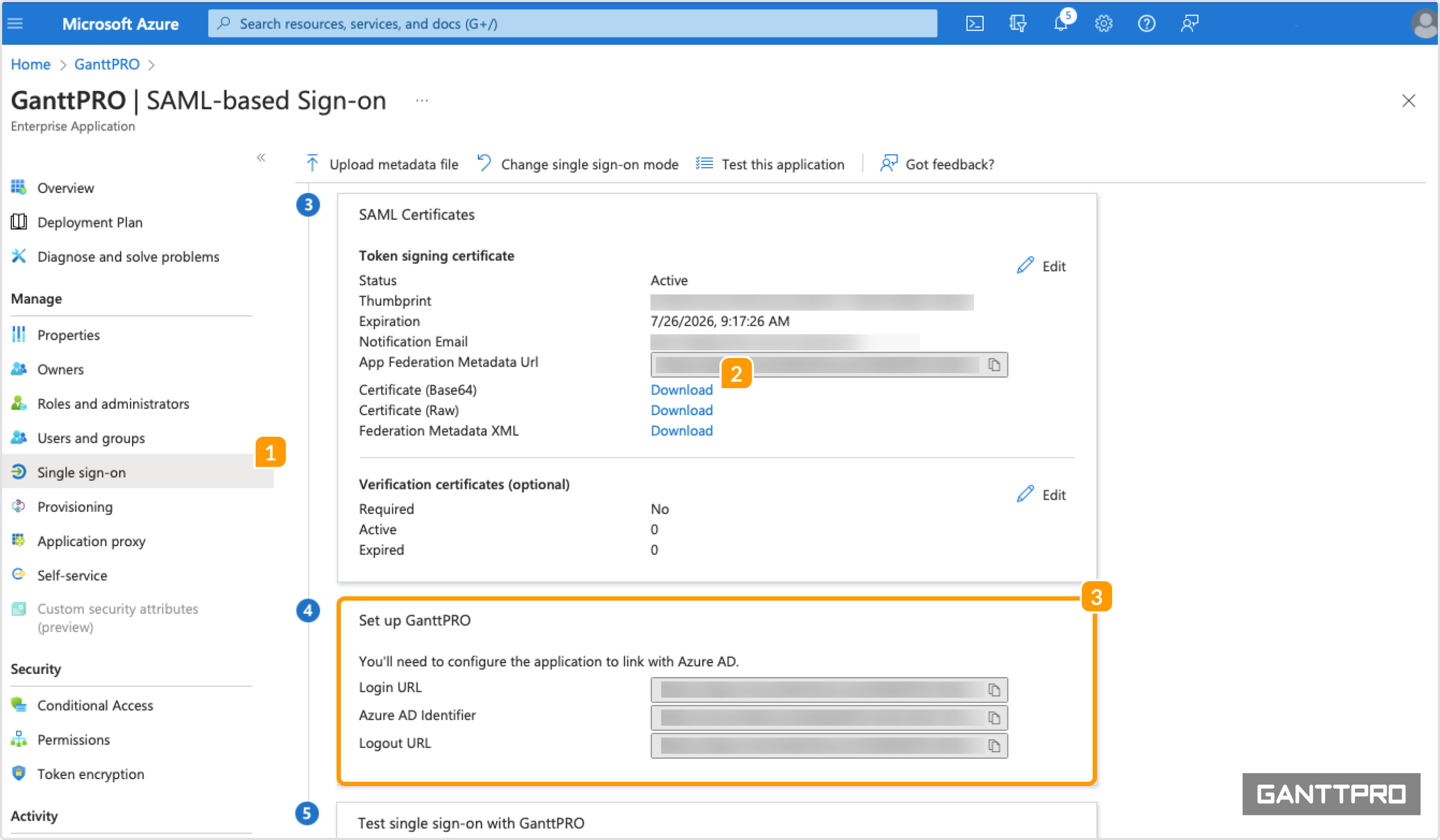The height and width of the screenshot is (840, 1440).
Task: Select Single sign-on in the sidebar
Action: click(x=137, y=472)
